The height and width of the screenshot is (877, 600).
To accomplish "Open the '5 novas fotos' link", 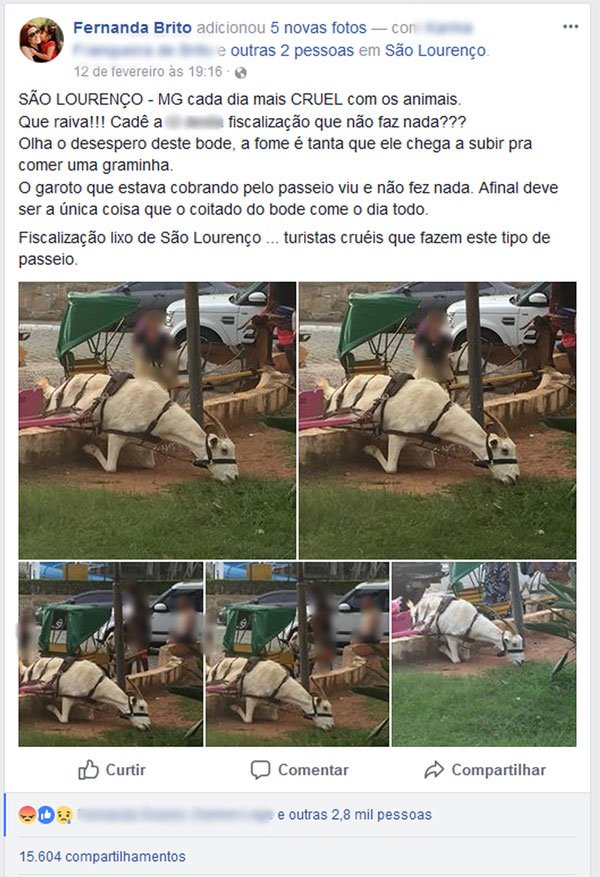I will pos(319,27).
